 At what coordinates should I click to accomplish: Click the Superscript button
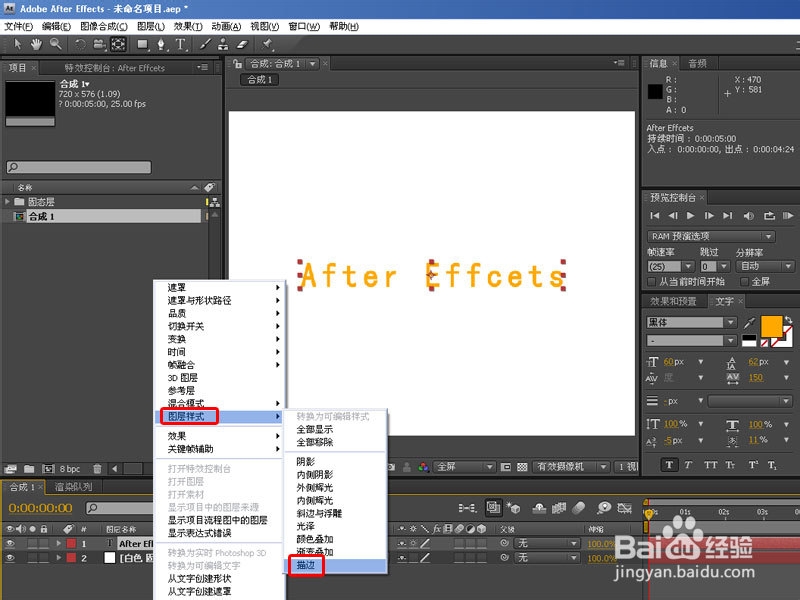753,465
